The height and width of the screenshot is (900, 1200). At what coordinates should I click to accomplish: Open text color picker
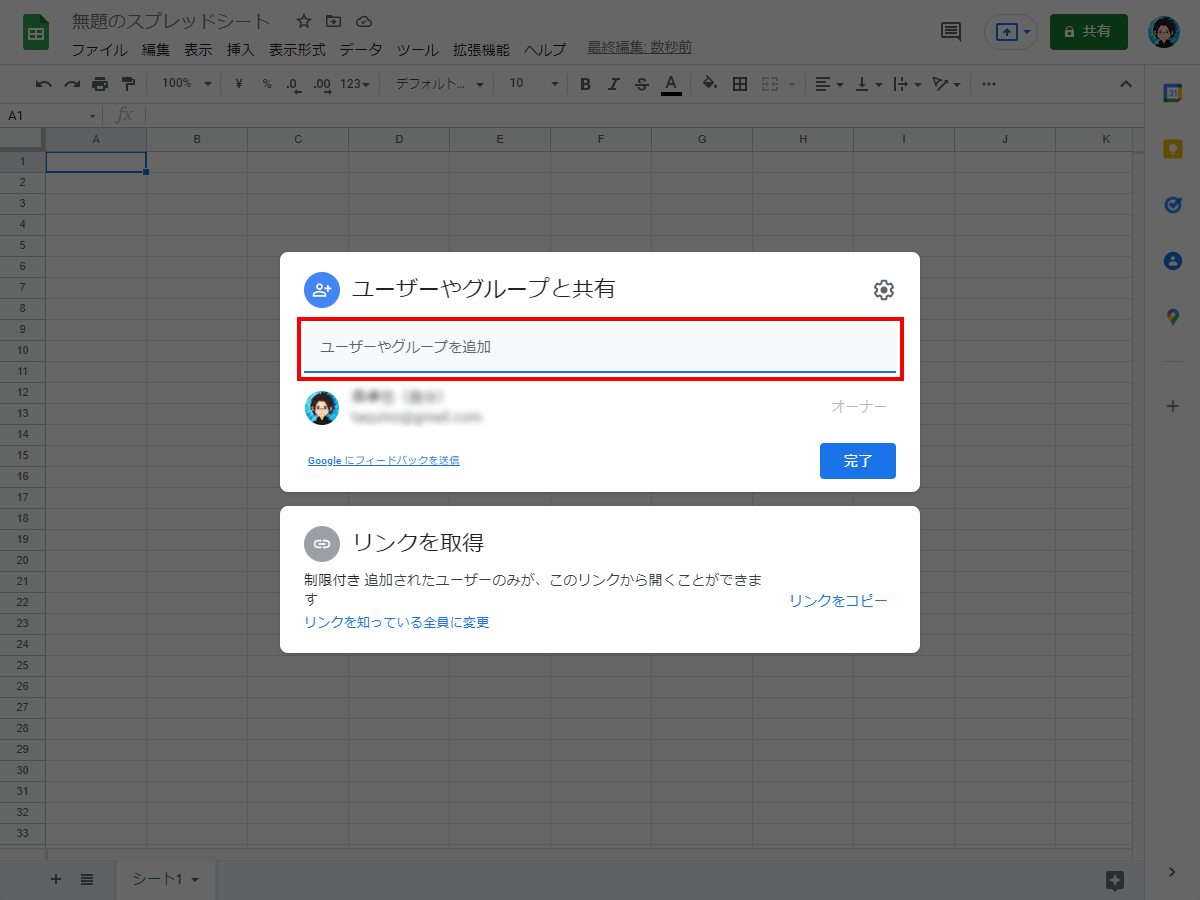point(671,84)
